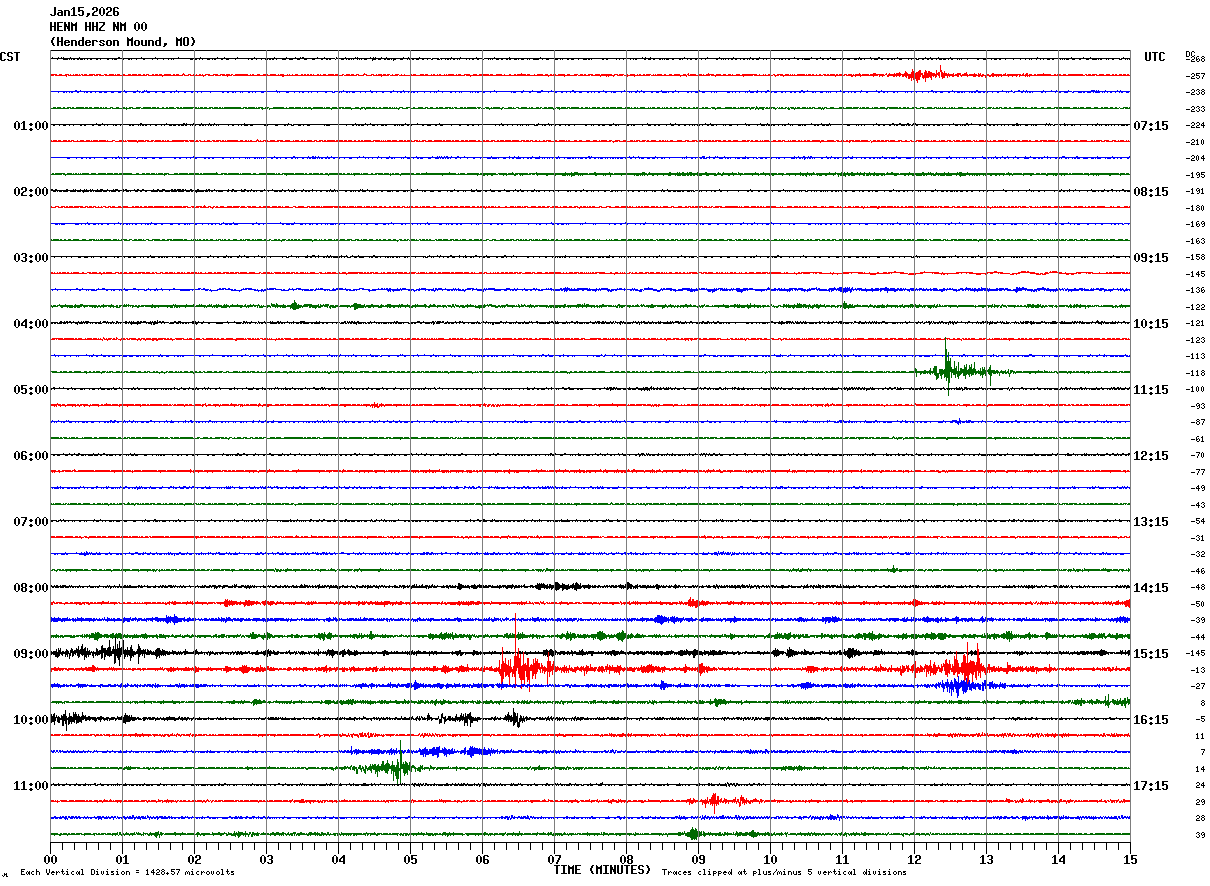Click the big red burst near minute 6
1210x886 pixels.
(522, 666)
